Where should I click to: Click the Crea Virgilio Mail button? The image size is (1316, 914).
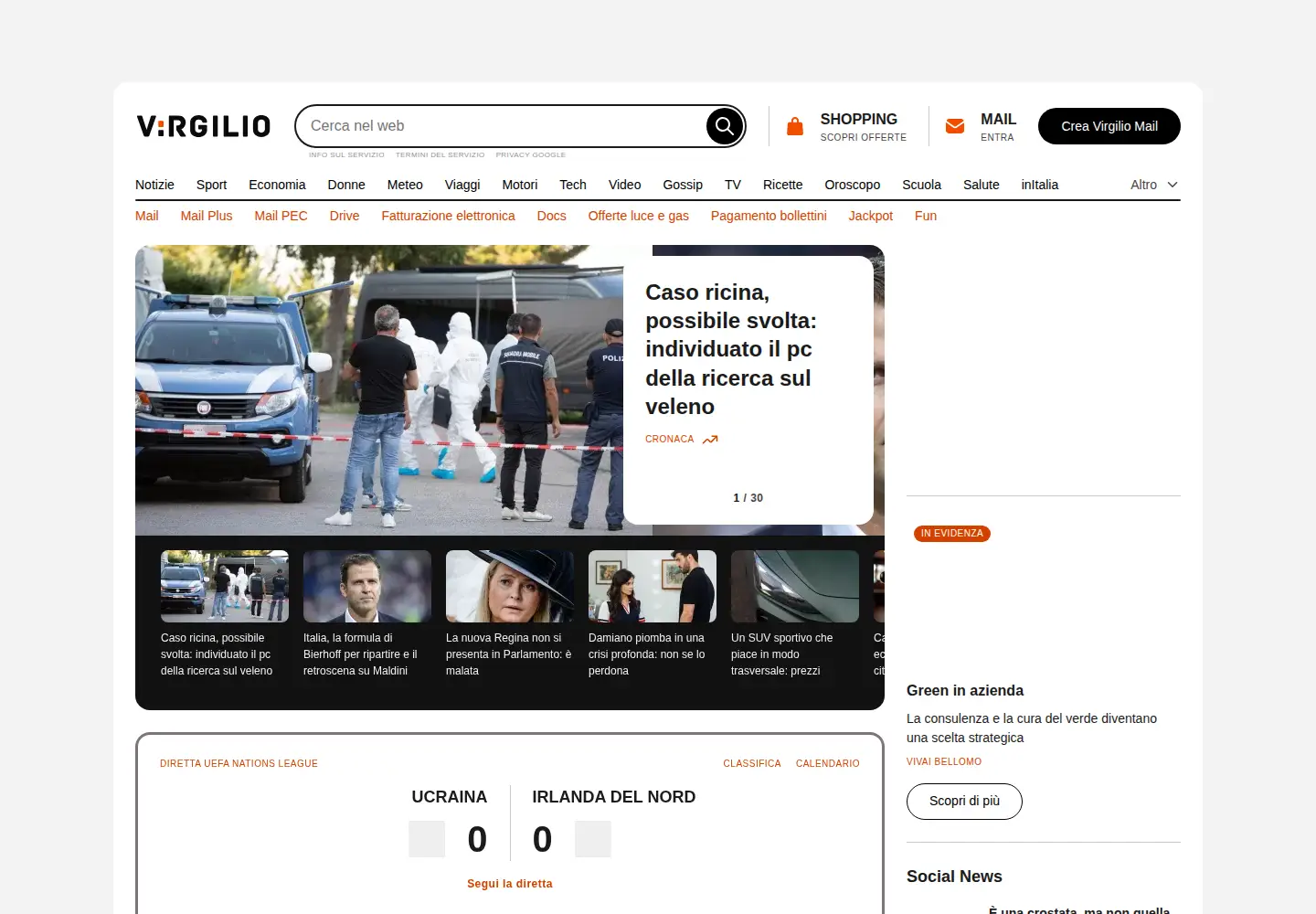(x=1109, y=126)
